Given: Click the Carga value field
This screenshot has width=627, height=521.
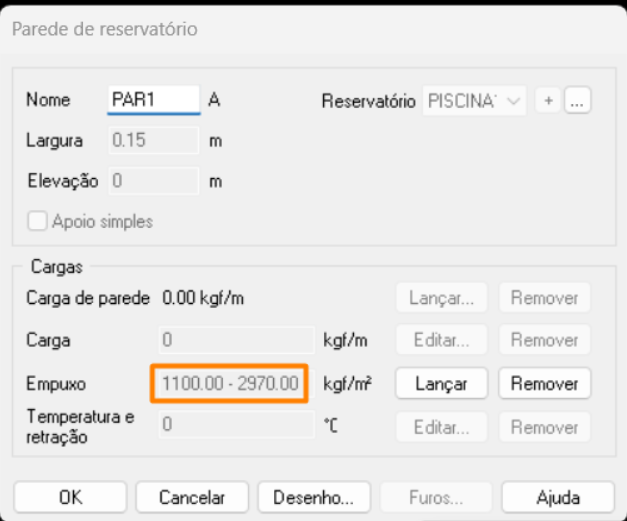Looking at the screenshot, I should pos(237,340).
